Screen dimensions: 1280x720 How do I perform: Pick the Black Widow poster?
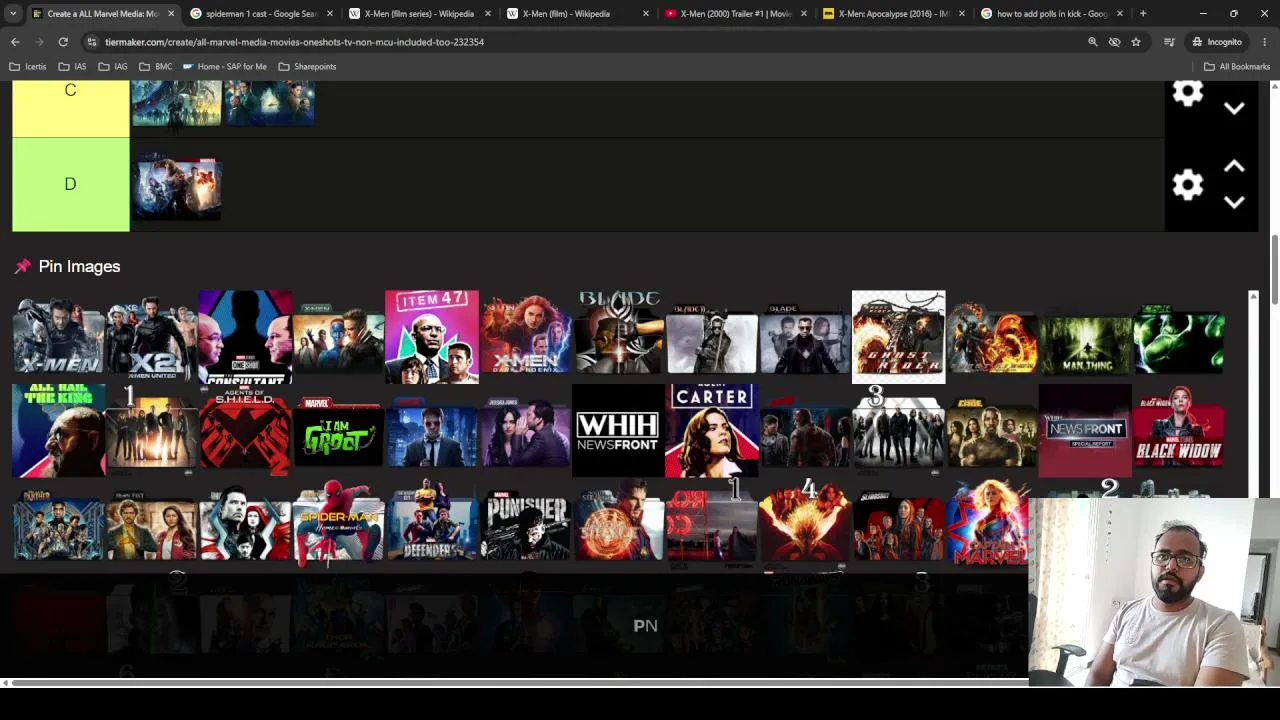pyautogui.click(x=1178, y=430)
